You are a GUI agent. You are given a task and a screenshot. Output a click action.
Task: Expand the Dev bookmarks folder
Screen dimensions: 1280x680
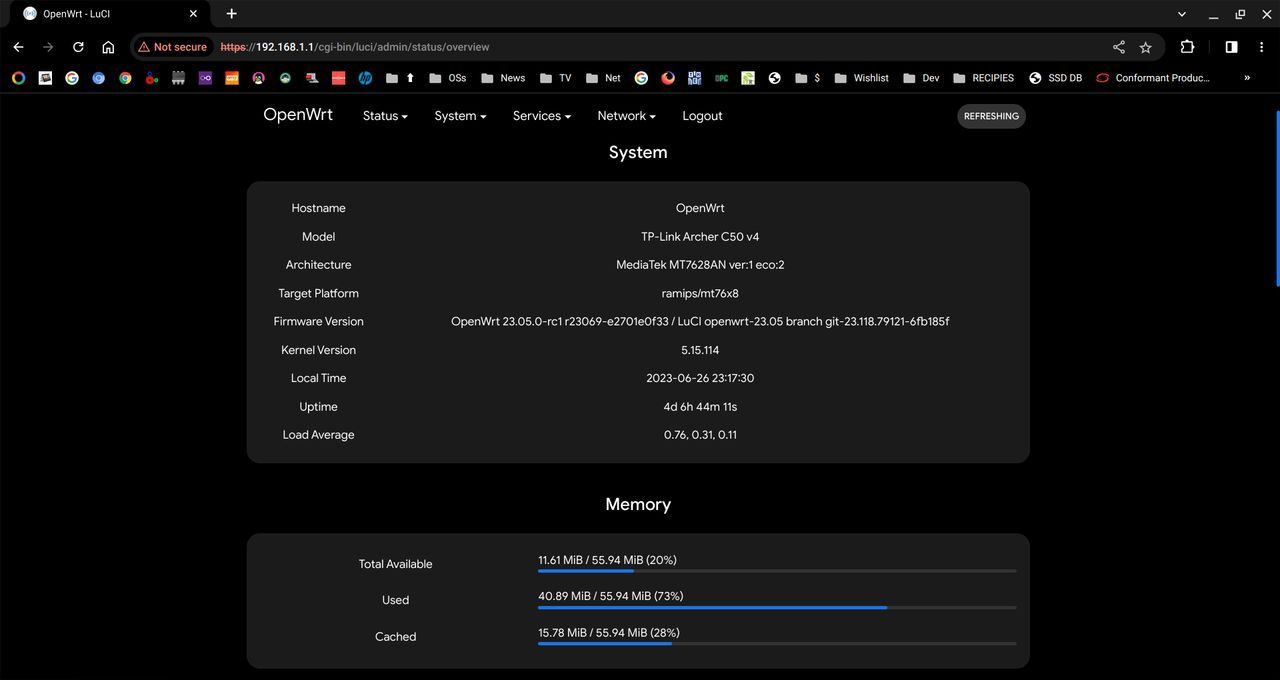pyautogui.click(x=921, y=78)
